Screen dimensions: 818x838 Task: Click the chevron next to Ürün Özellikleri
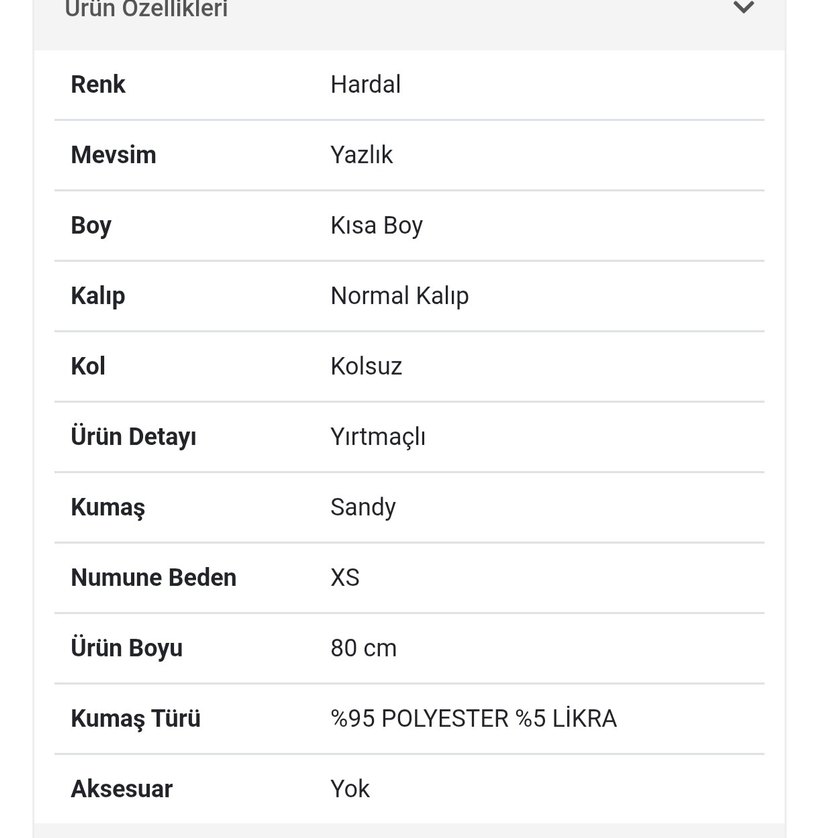click(x=742, y=10)
